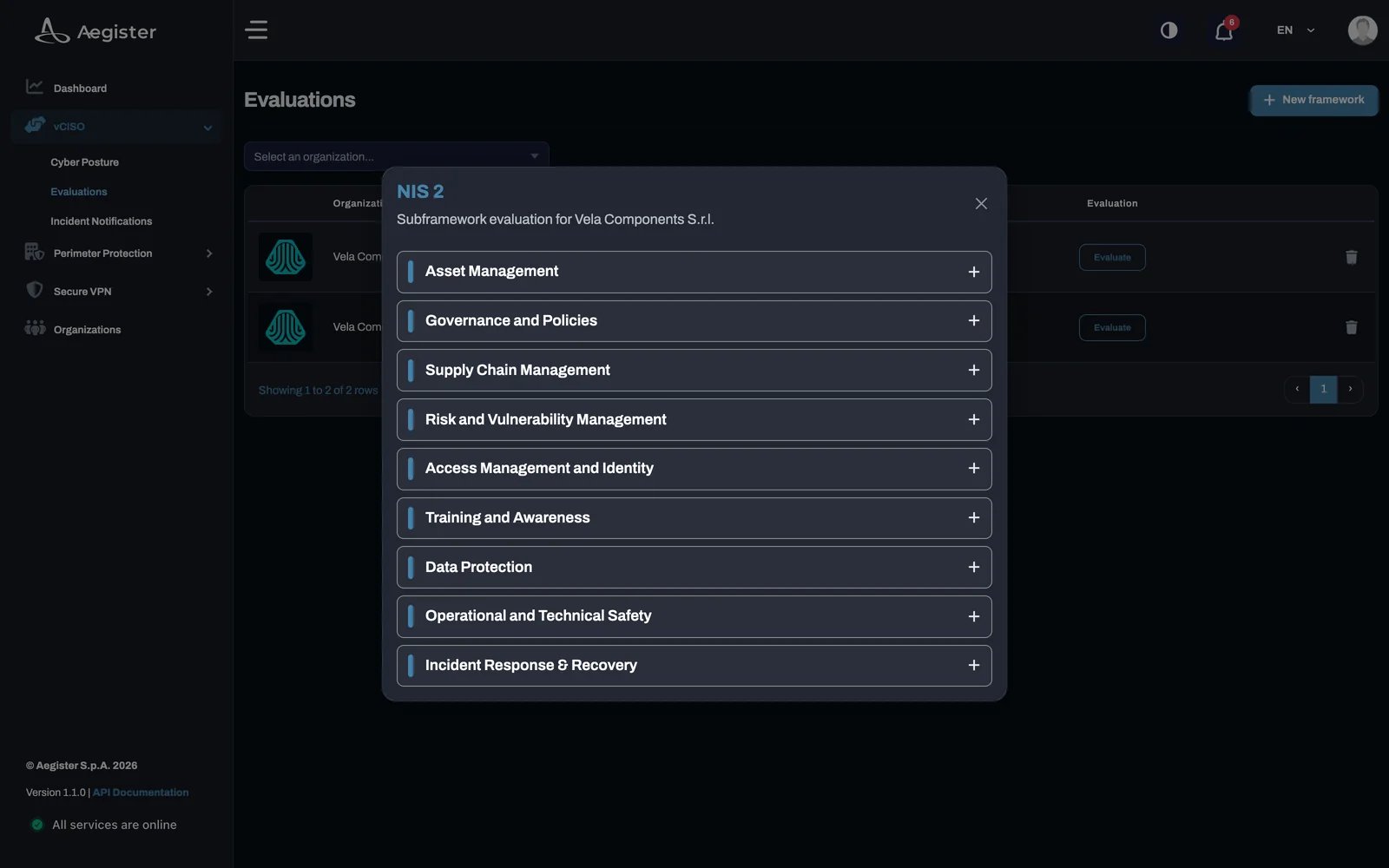
Task: Click Version 1.1.0 text in footer
Action: tap(56, 792)
